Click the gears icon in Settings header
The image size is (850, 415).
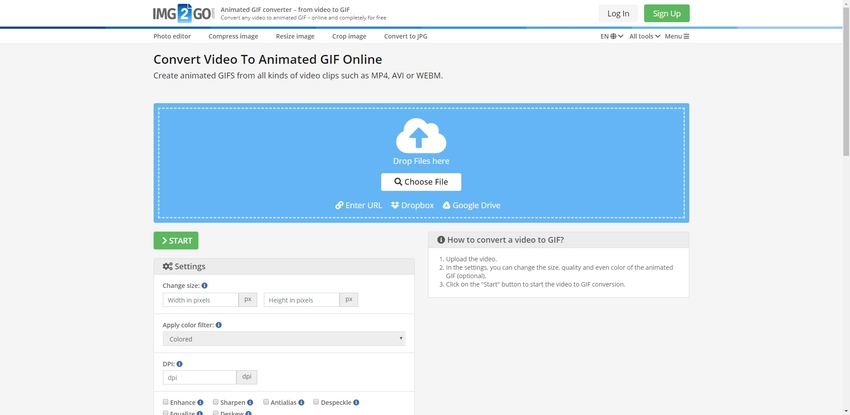tap(168, 267)
